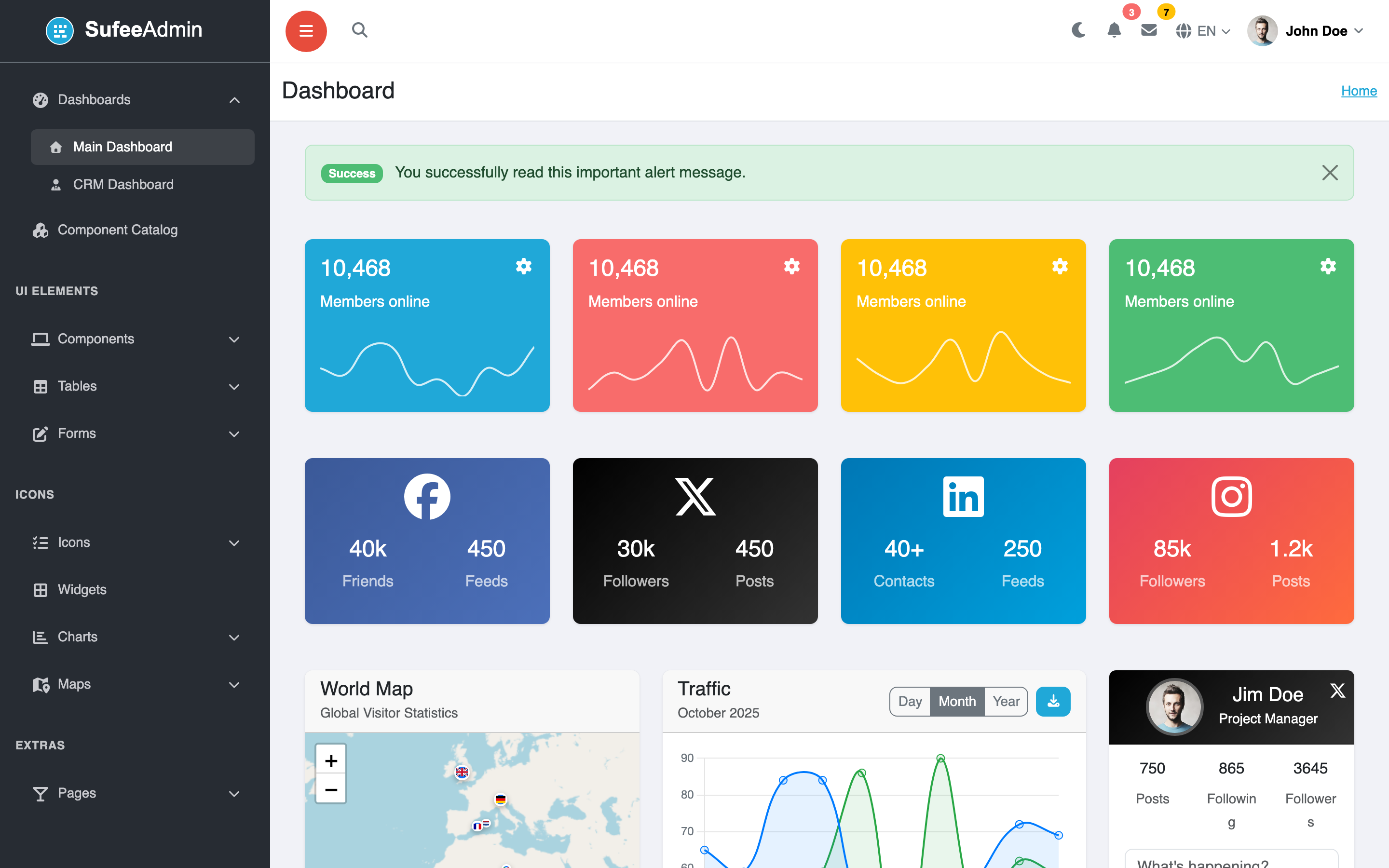Click the Germany flag marker on the map

(x=501, y=799)
